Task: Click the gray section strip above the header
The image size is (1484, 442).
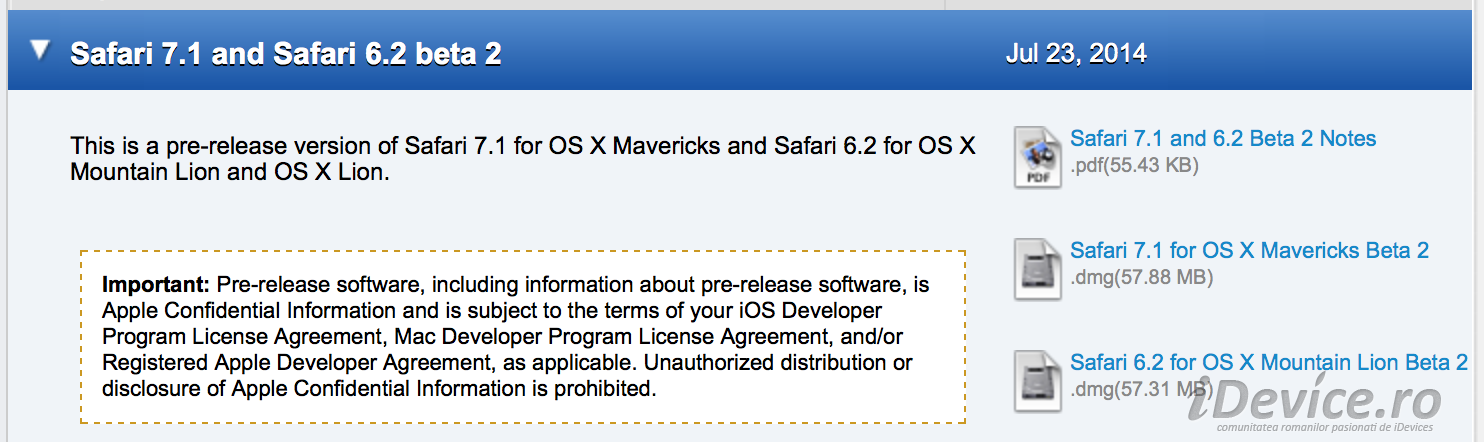Action: click(476, 4)
